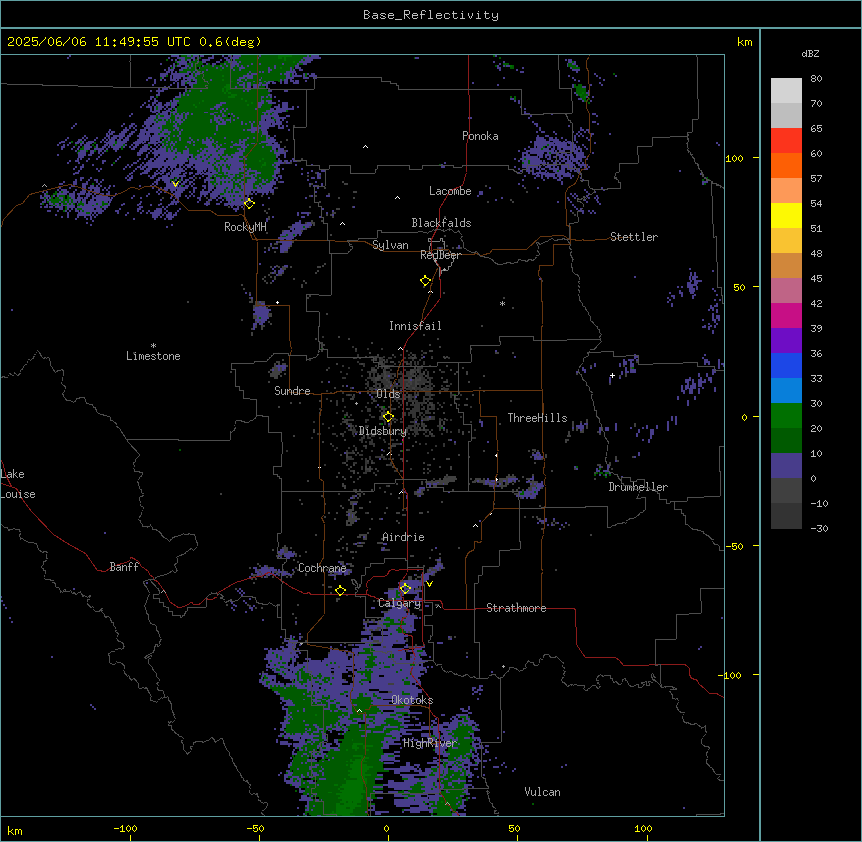Click the Lacombe city label
Screen dimensions: 862x842
click(x=450, y=191)
